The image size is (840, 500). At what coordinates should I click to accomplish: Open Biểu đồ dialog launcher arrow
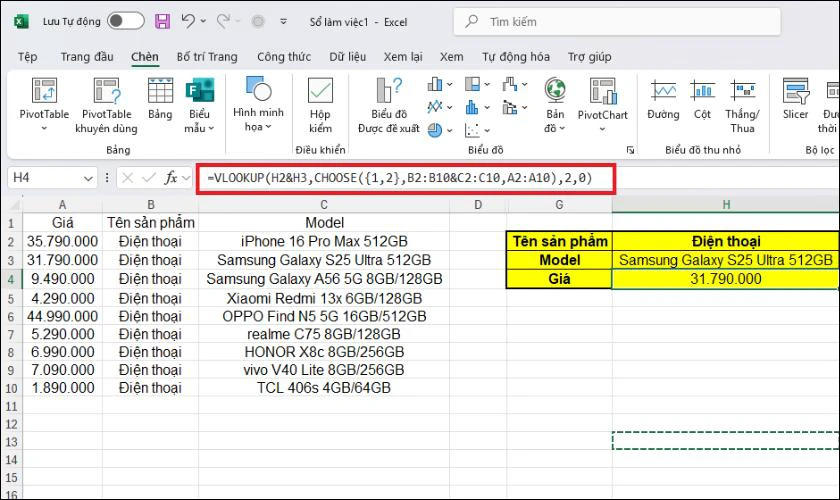click(x=631, y=150)
